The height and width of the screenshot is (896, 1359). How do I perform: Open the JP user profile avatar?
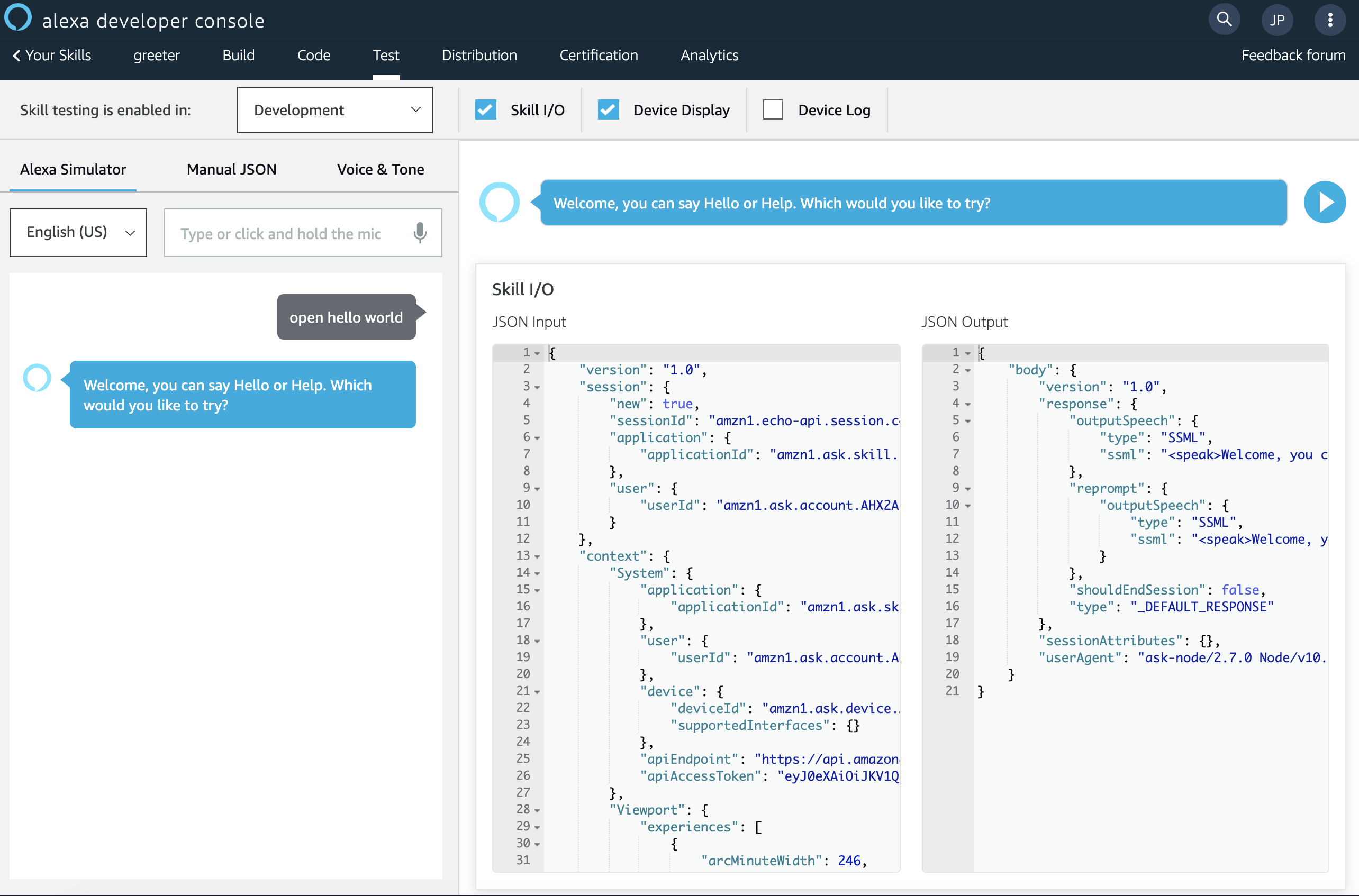(1276, 20)
